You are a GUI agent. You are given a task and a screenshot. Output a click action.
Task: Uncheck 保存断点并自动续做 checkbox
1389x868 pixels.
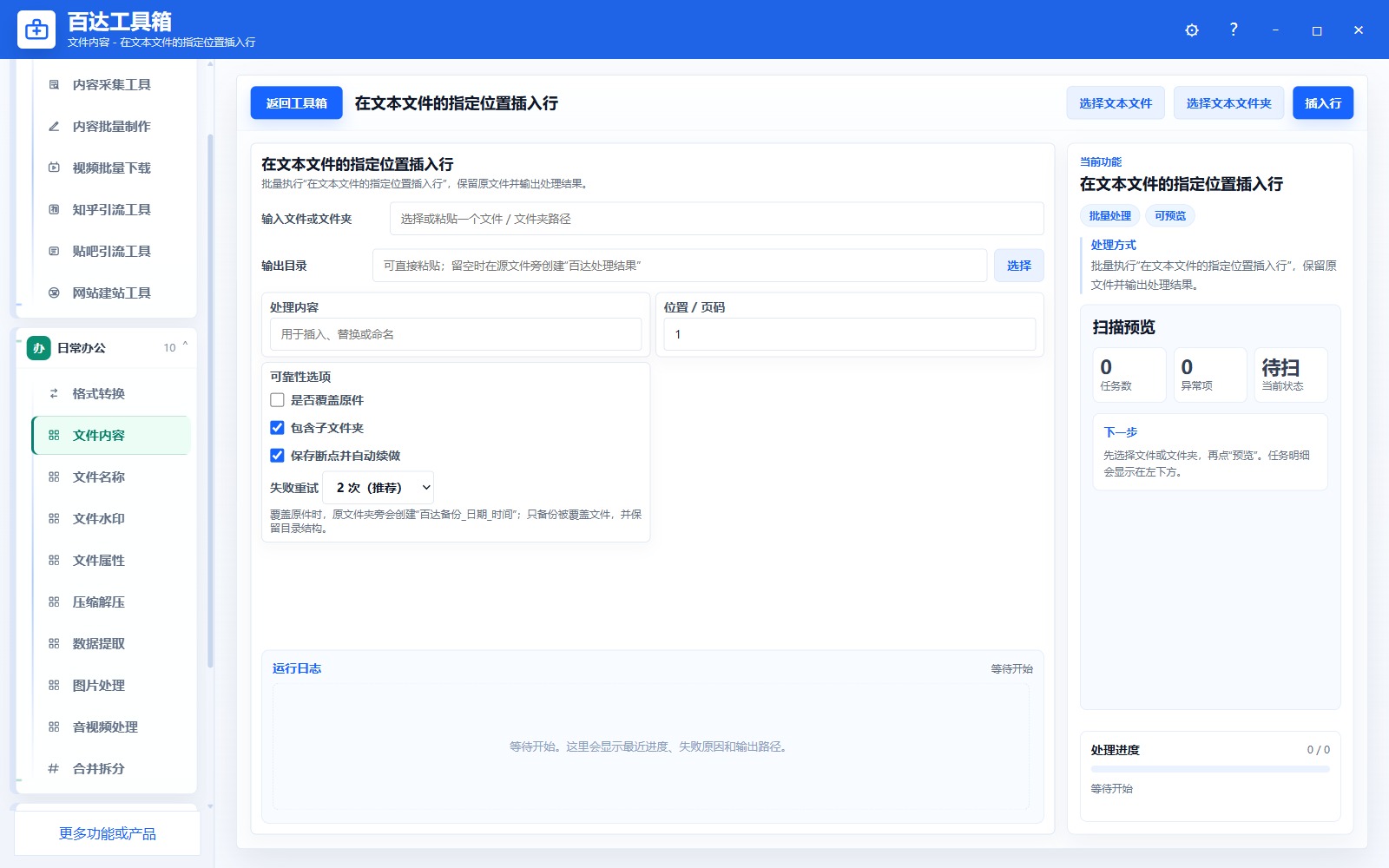click(277, 456)
